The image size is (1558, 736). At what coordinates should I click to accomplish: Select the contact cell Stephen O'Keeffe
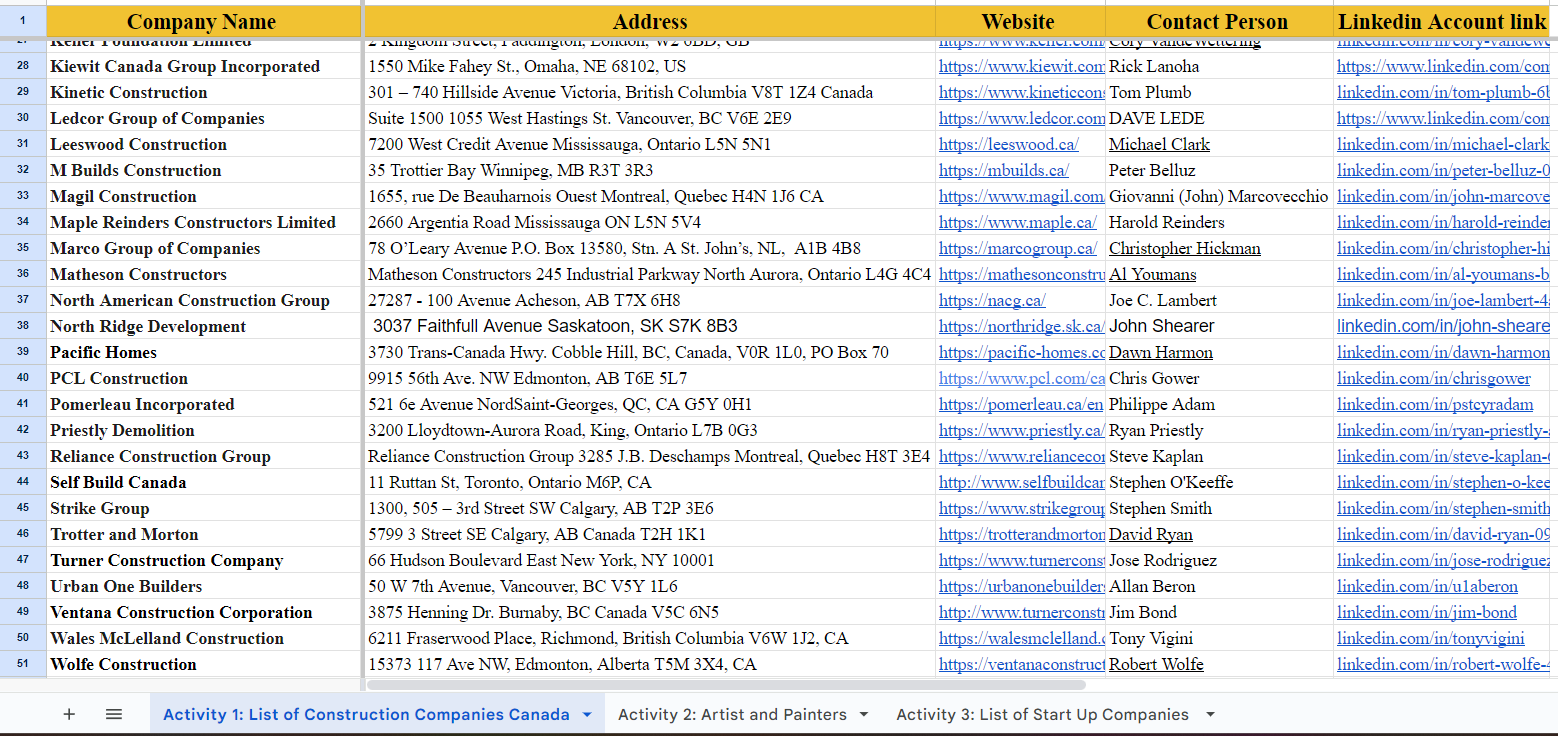point(1219,483)
